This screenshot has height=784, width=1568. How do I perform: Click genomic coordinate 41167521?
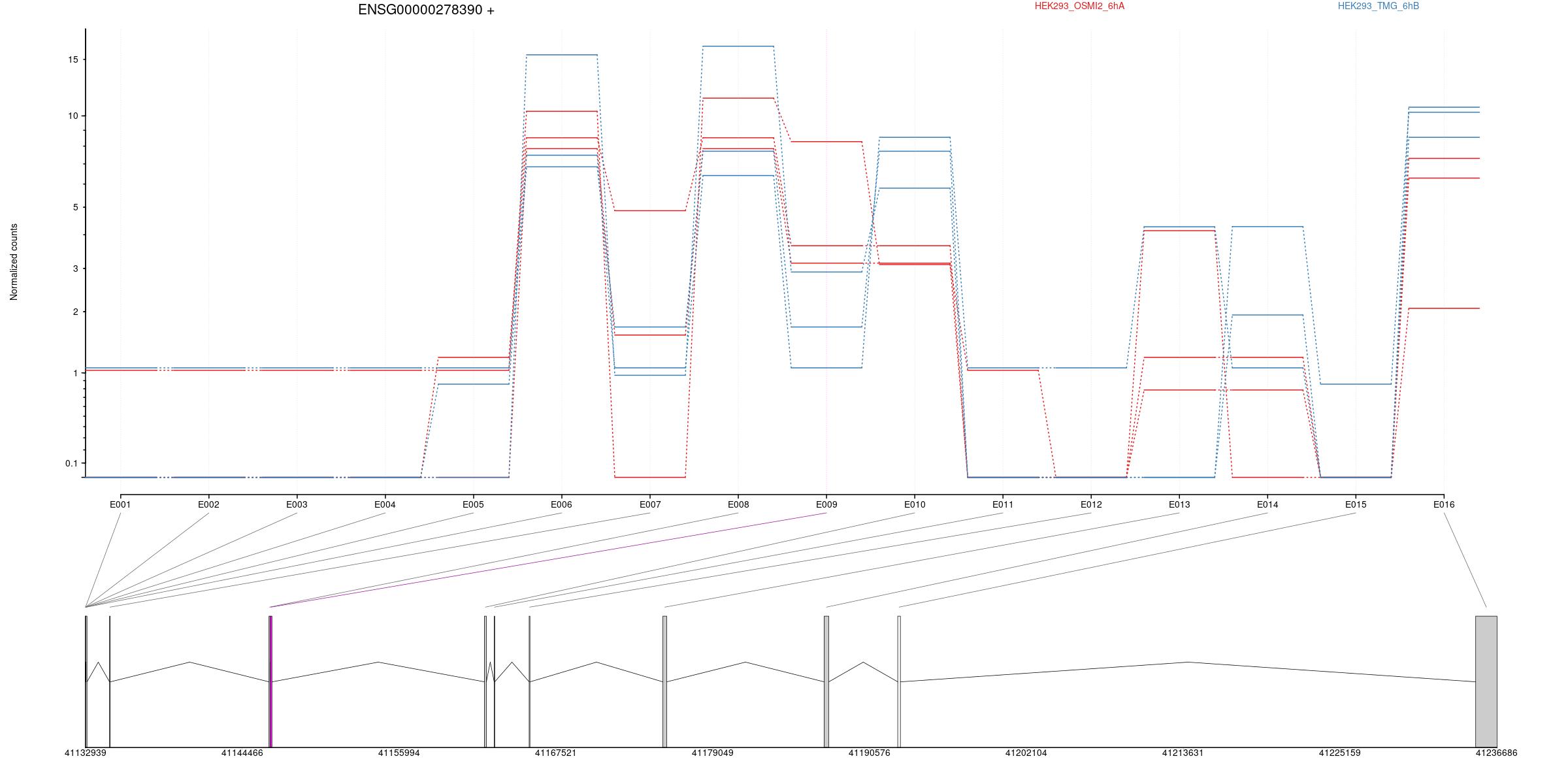coord(555,753)
